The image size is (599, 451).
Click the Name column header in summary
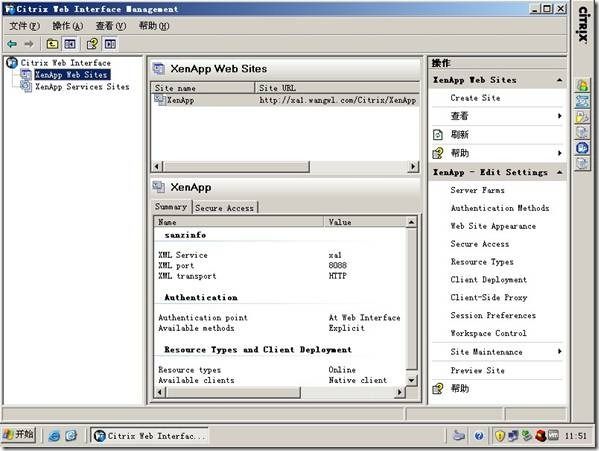point(239,222)
